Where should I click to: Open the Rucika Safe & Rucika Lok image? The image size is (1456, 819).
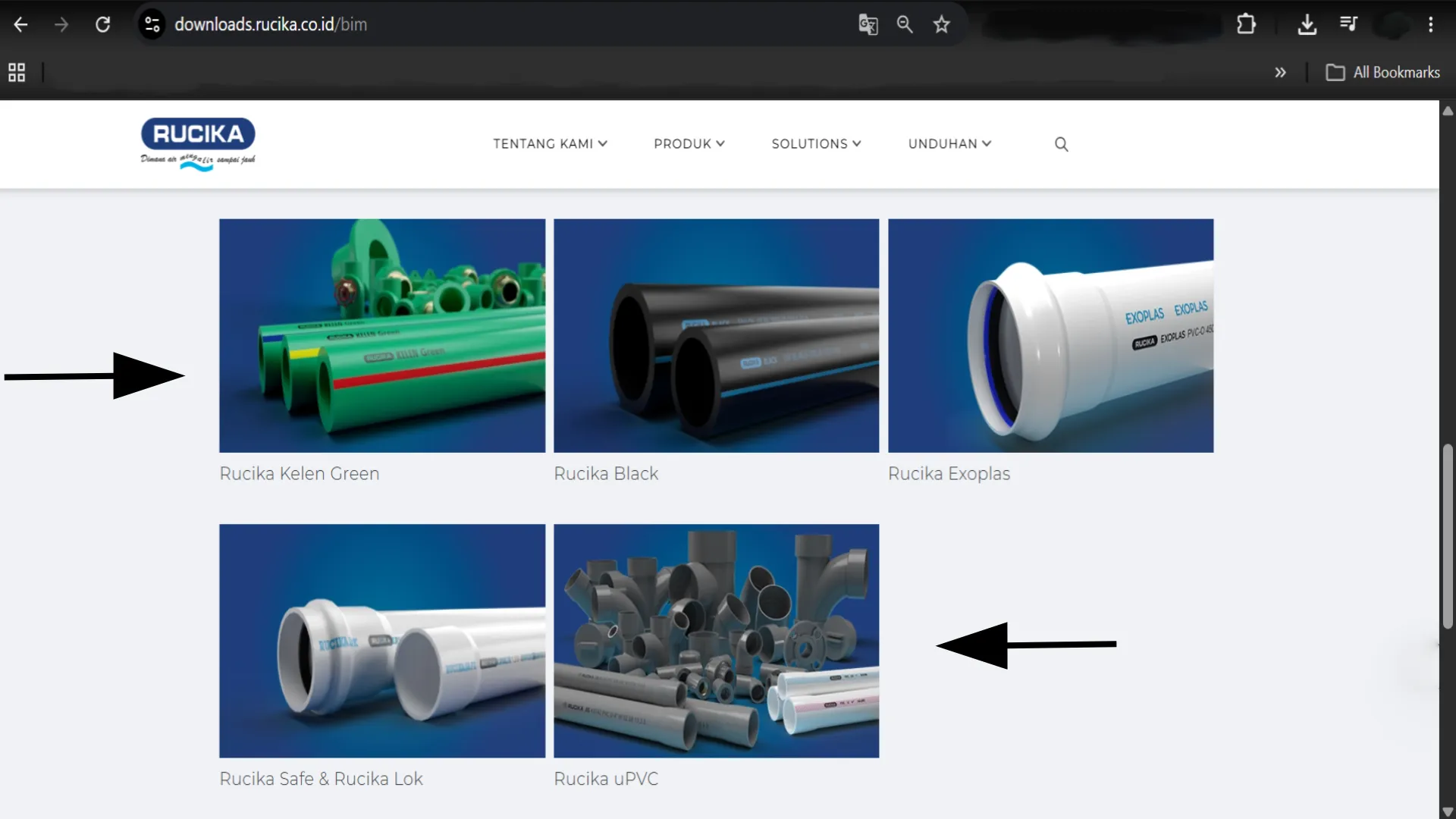pos(382,641)
